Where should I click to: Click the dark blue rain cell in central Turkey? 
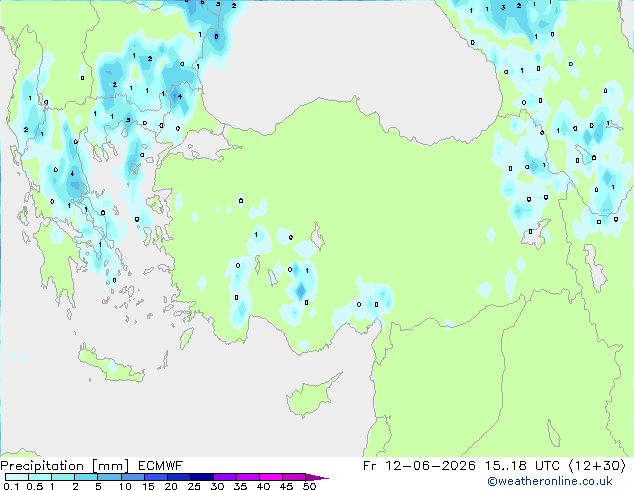click(x=301, y=290)
